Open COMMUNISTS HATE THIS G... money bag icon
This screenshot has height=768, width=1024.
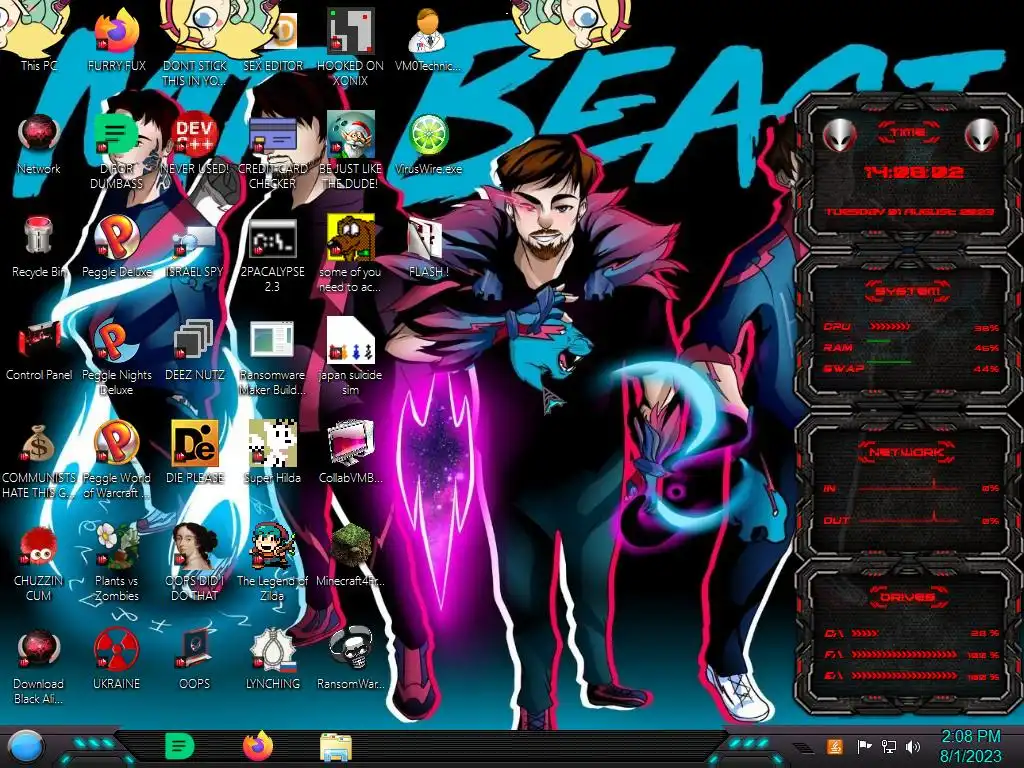pos(39,460)
